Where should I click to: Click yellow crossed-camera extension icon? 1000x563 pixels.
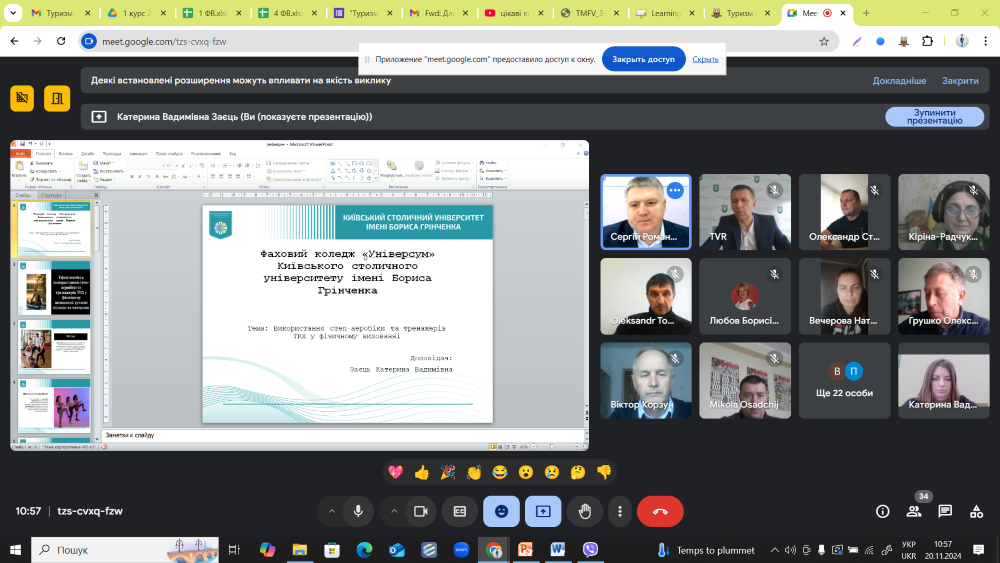pyautogui.click(x=22, y=98)
